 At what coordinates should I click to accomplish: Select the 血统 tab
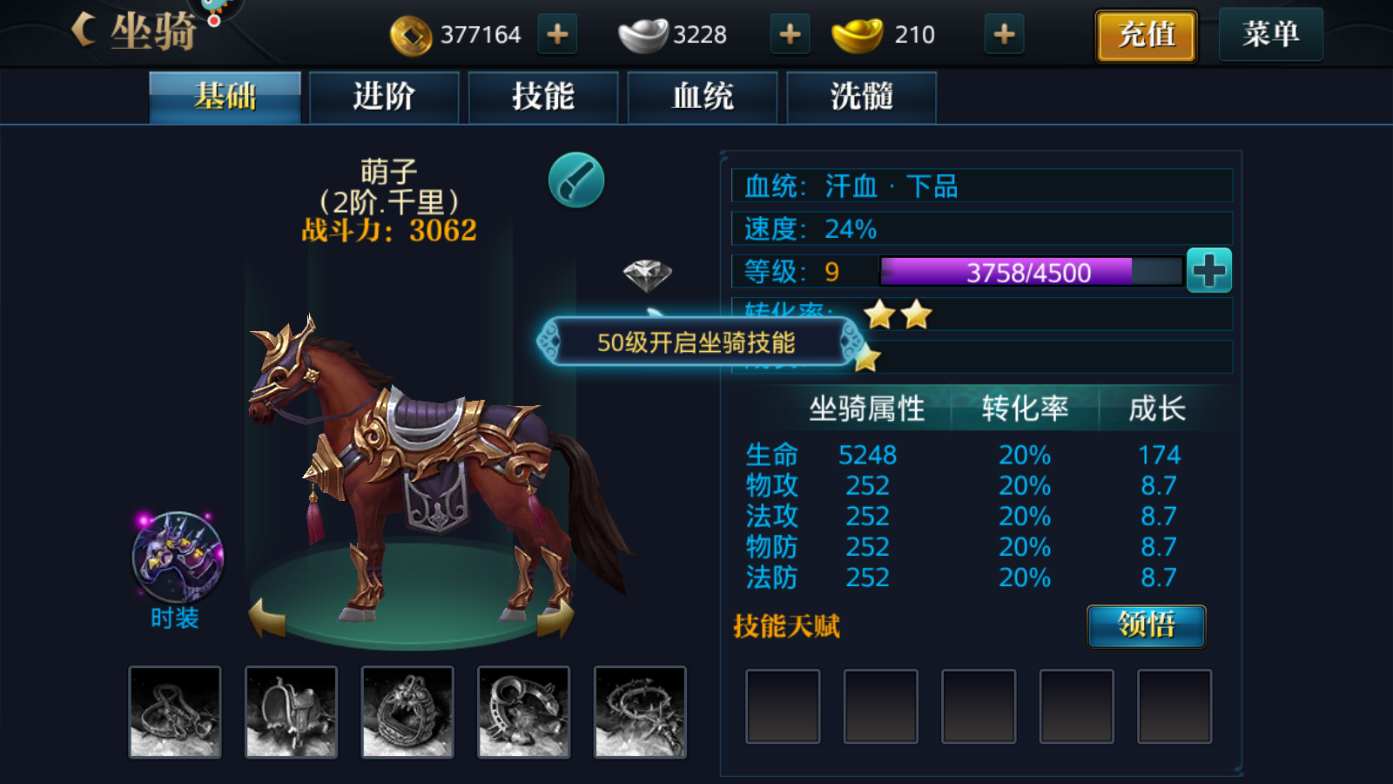(x=702, y=97)
